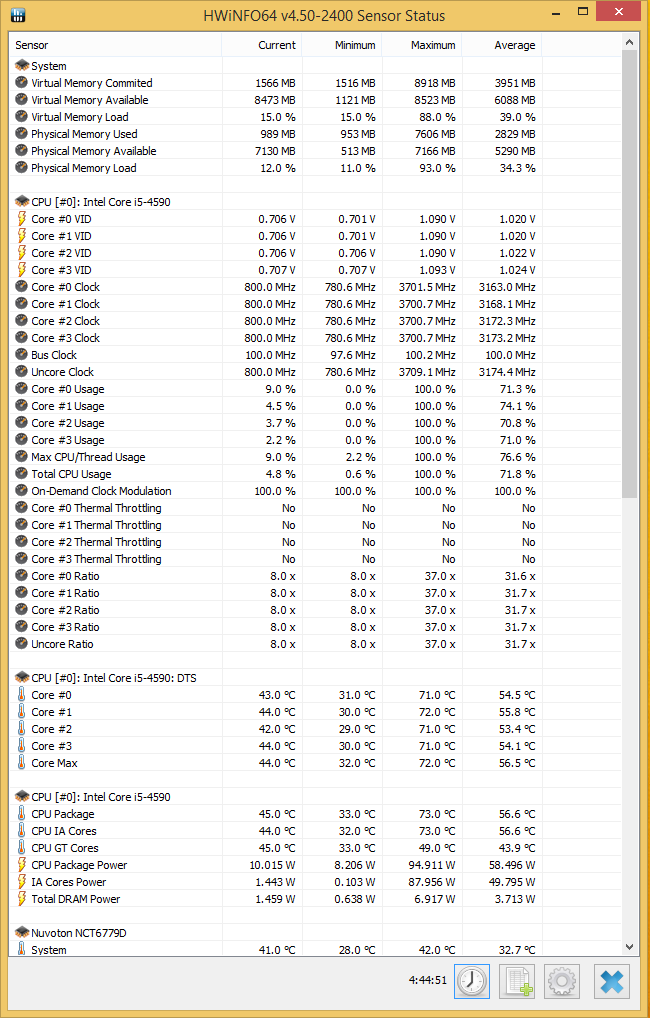This screenshot has height=1018, width=650.
Task: Select the CPU IA Cores row
Action: (315, 831)
